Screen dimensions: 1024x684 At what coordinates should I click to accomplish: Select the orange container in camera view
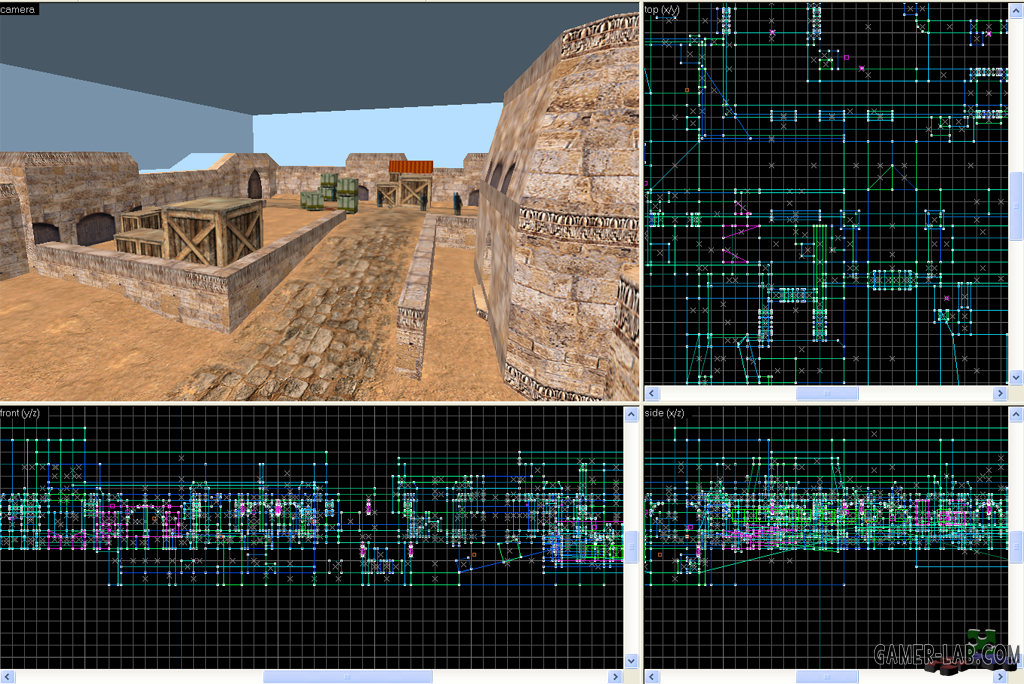pyautogui.click(x=411, y=167)
